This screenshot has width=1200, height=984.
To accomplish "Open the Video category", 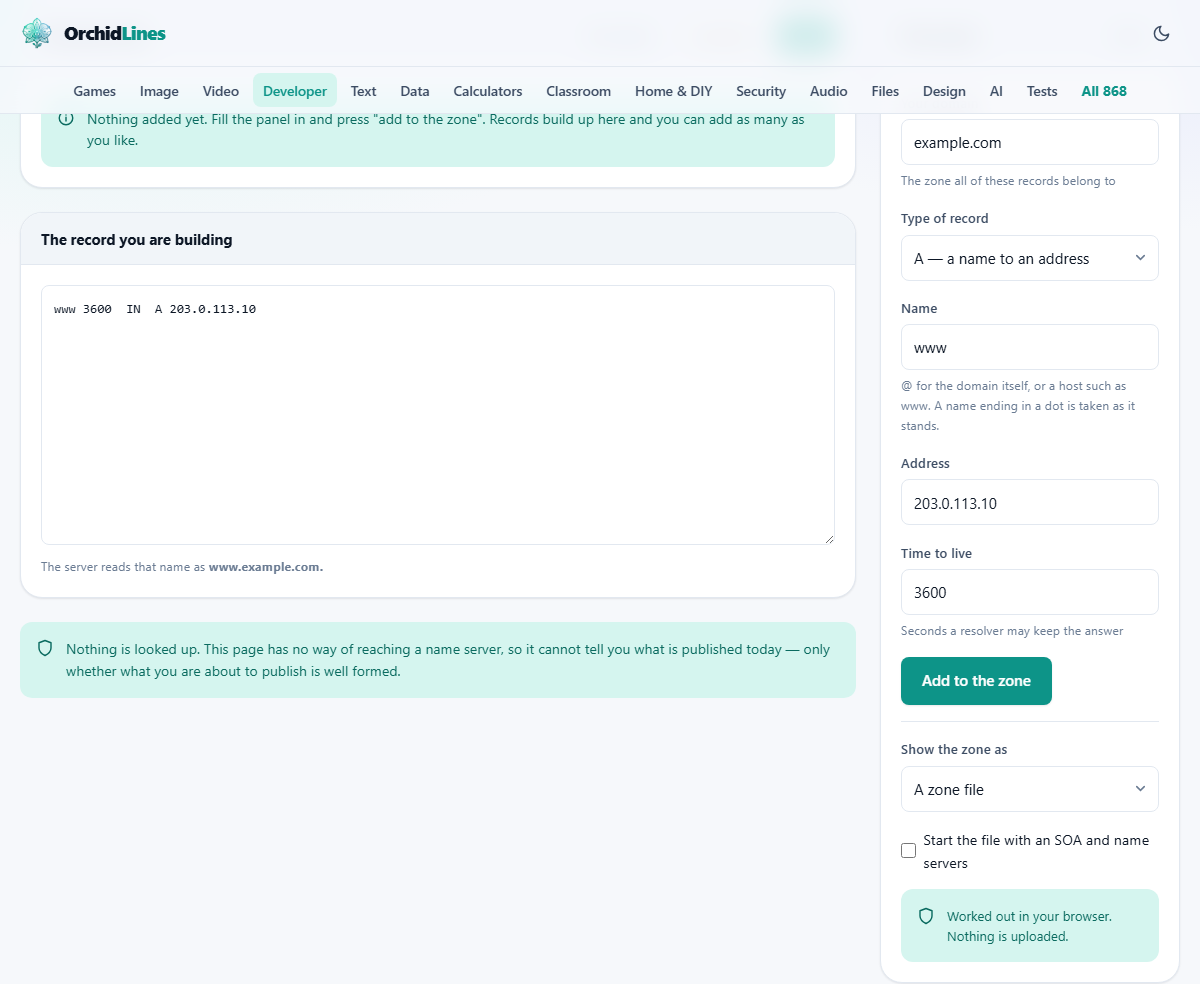I will 221,91.
